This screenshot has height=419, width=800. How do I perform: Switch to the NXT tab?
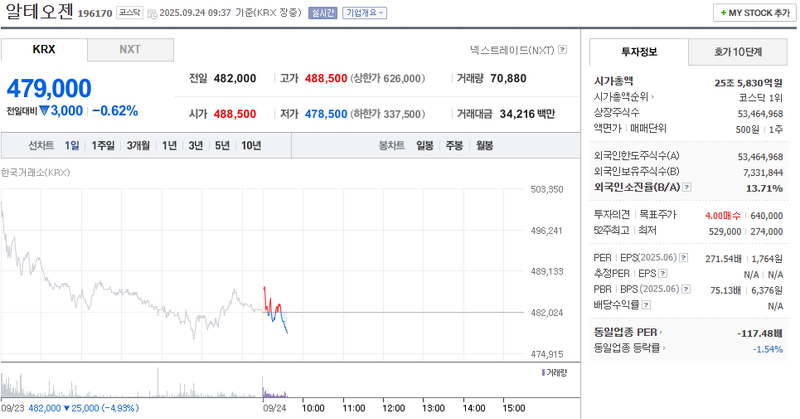(130, 50)
